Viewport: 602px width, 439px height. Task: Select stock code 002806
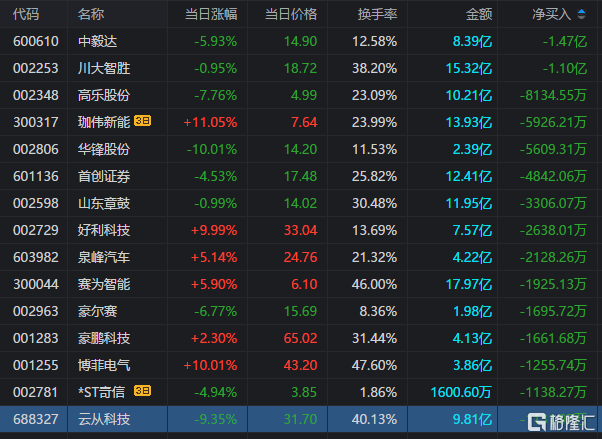point(36,149)
